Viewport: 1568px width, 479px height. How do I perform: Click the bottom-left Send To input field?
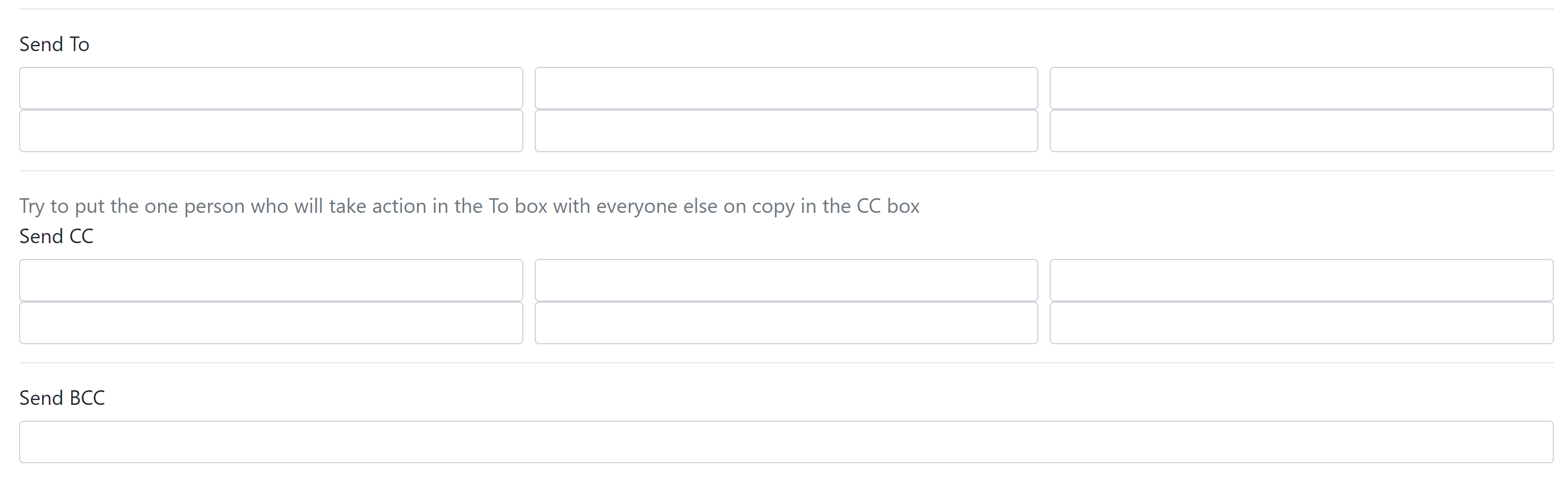coord(271,130)
